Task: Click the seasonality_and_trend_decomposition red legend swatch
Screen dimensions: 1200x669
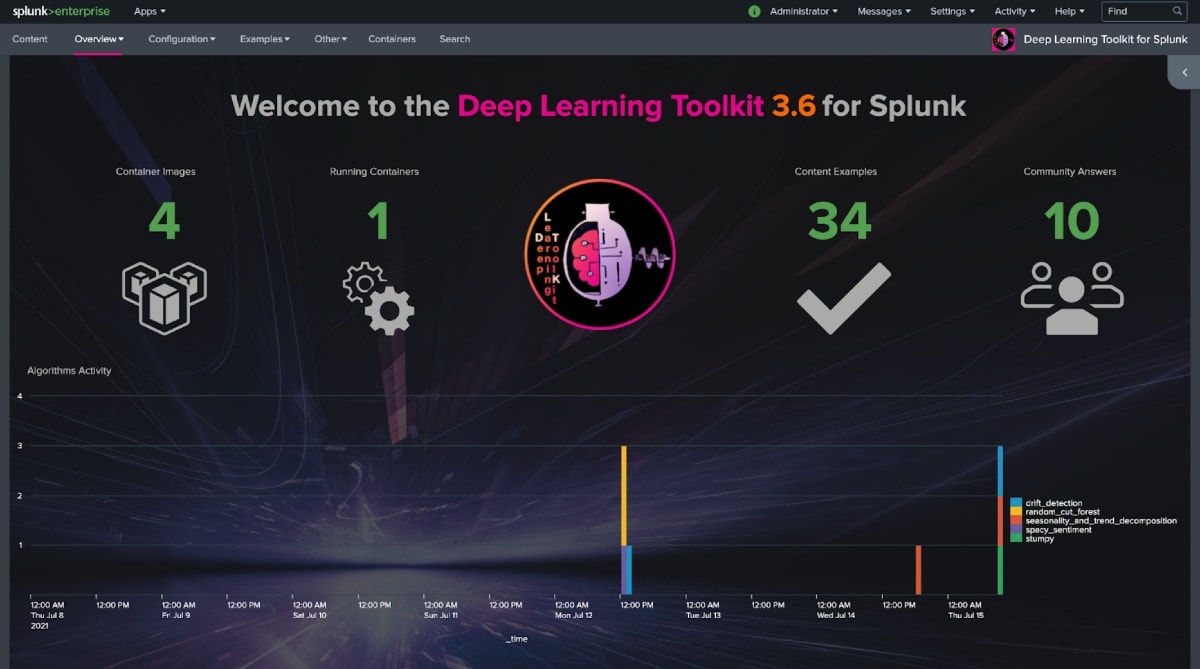Action: point(1016,521)
